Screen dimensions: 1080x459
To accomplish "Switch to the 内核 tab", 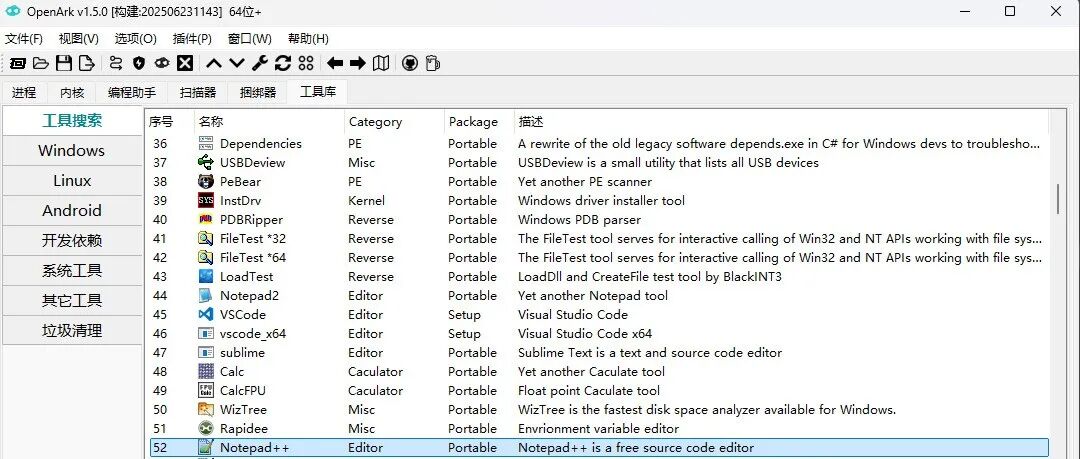I will (x=72, y=92).
